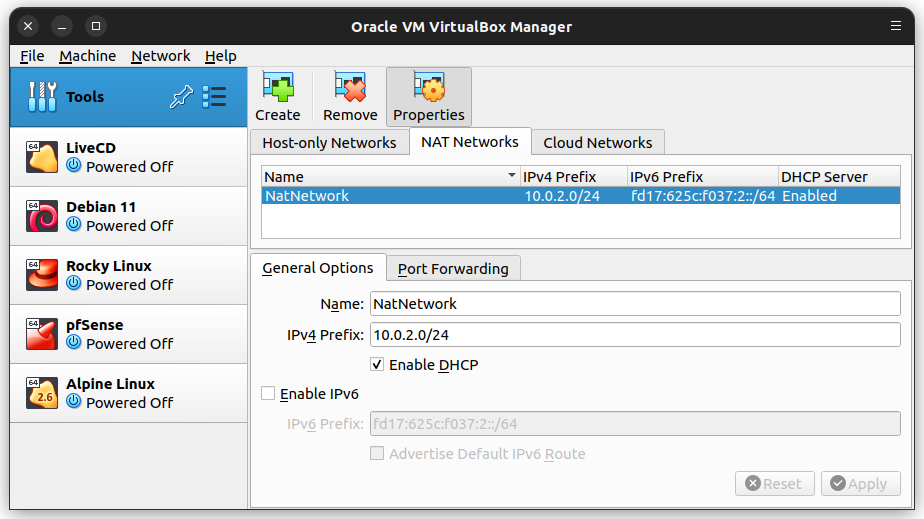Click the LiveCD machine icon
Viewport: 924px width, 519px height.
tap(42, 157)
